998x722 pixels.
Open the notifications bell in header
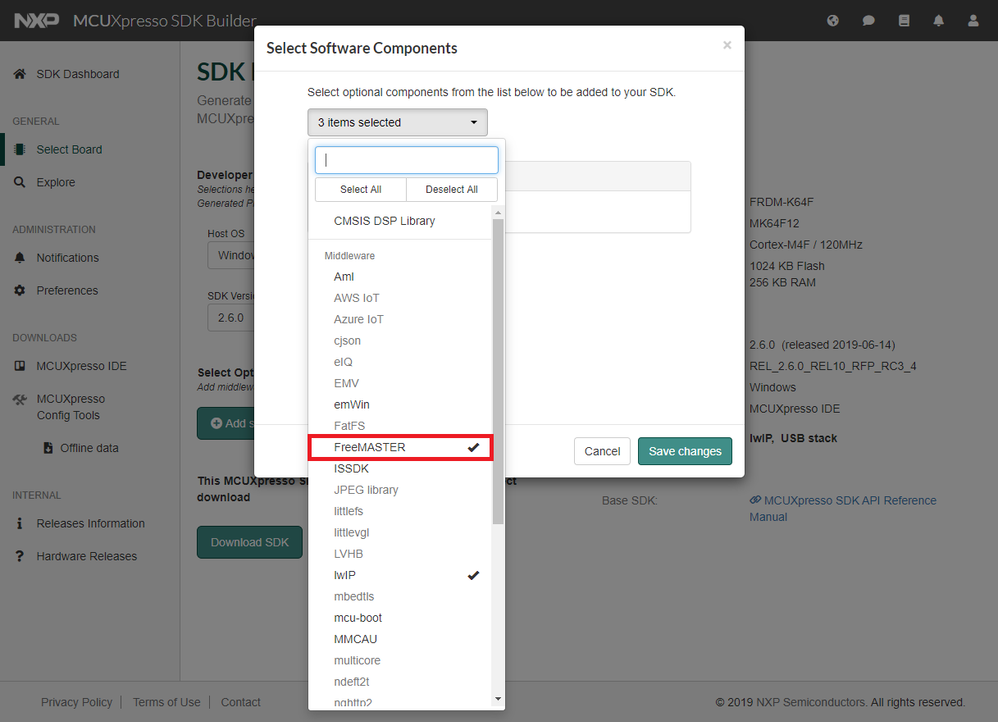pyautogui.click(x=938, y=20)
